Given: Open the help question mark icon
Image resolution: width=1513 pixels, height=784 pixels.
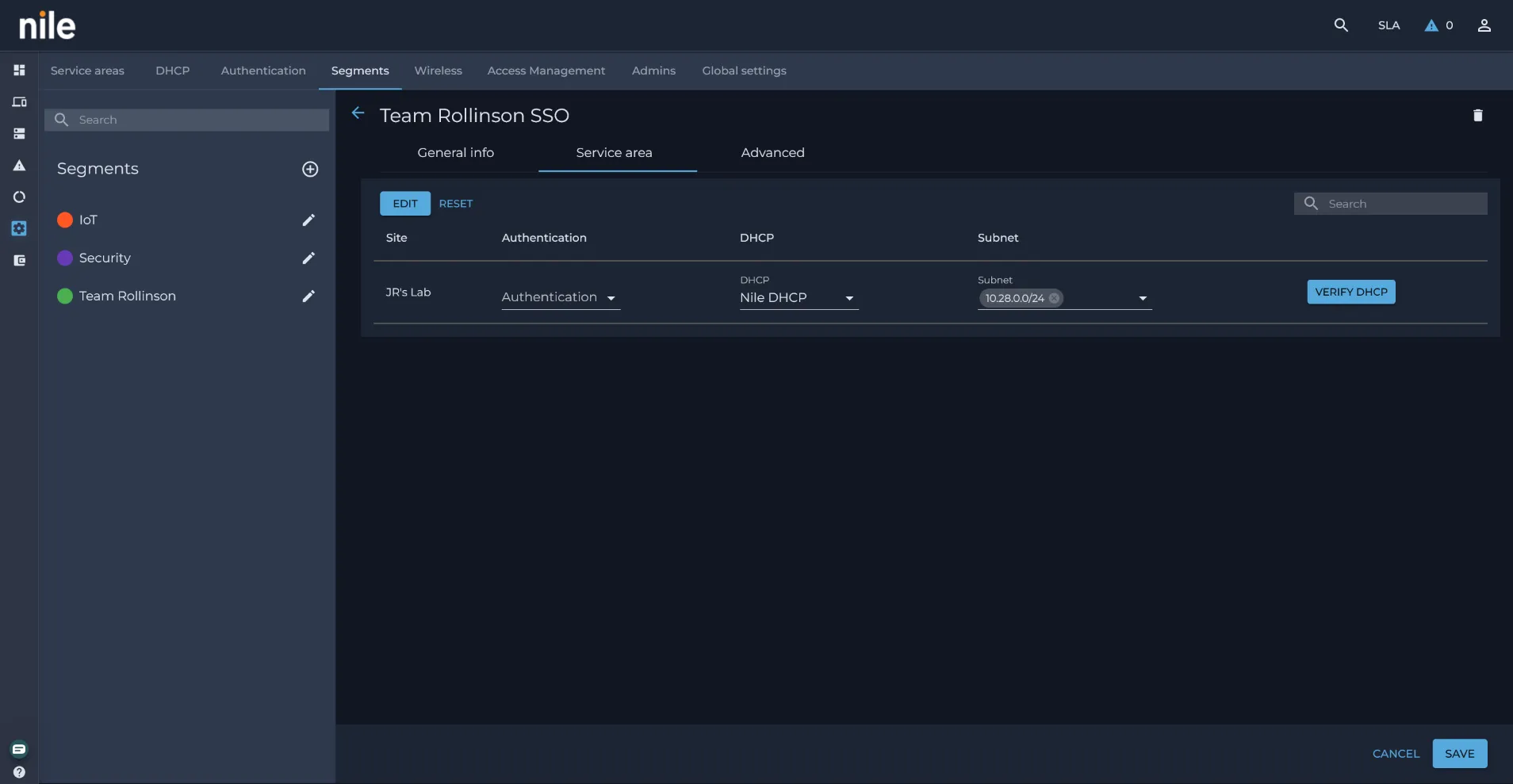Looking at the screenshot, I should tap(19, 772).
